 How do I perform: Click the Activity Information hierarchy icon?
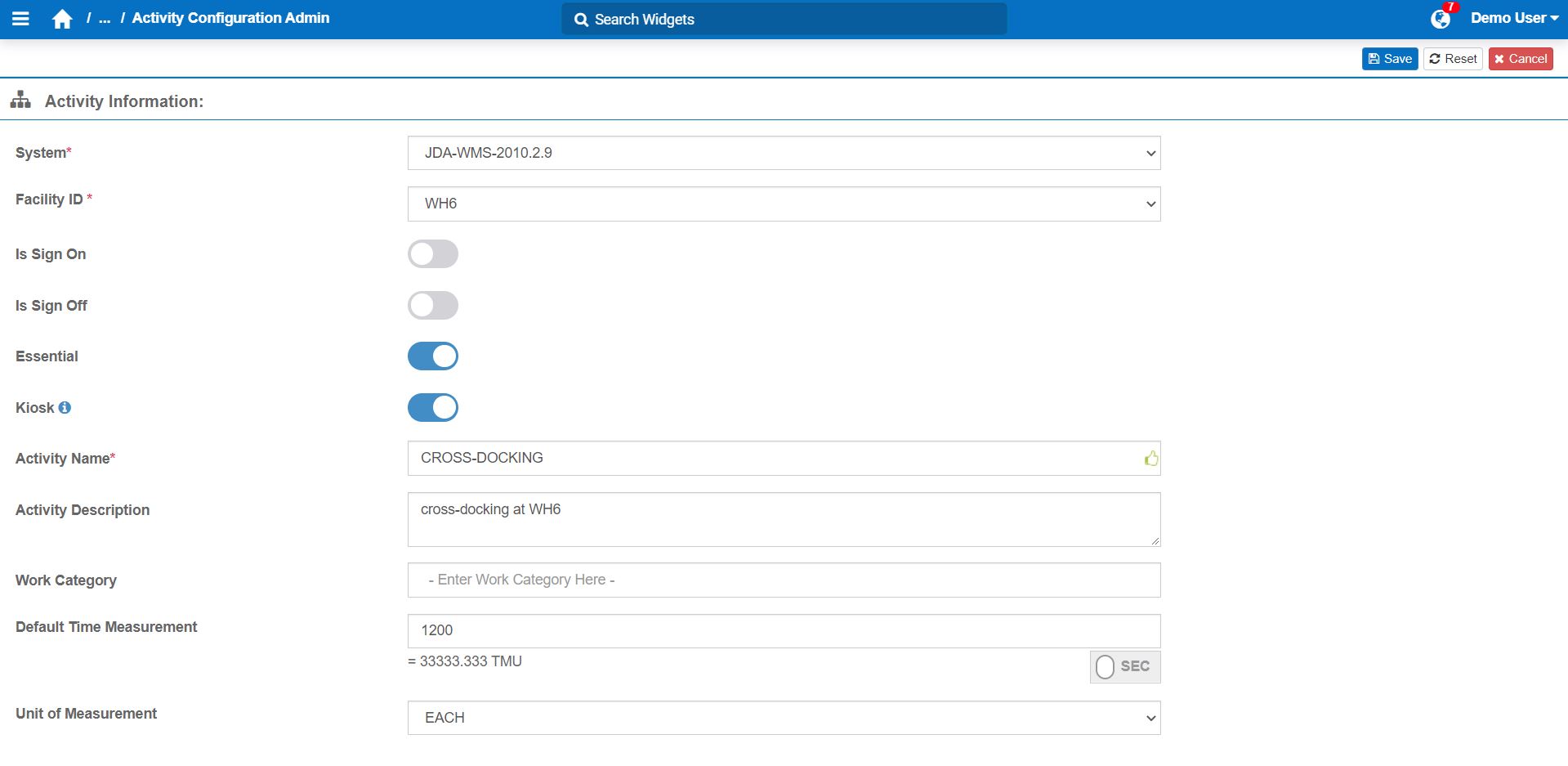click(x=20, y=101)
